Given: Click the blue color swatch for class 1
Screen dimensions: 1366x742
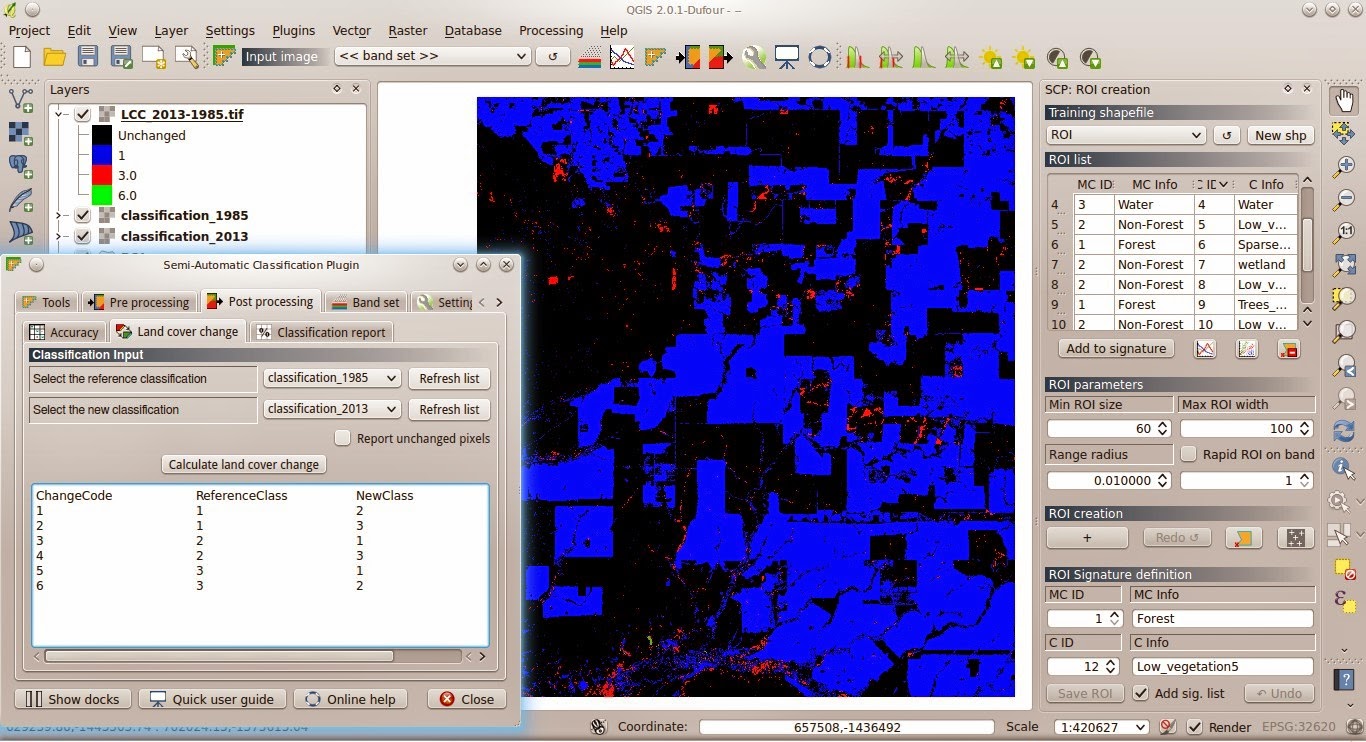Looking at the screenshot, I should click(x=104, y=155).
